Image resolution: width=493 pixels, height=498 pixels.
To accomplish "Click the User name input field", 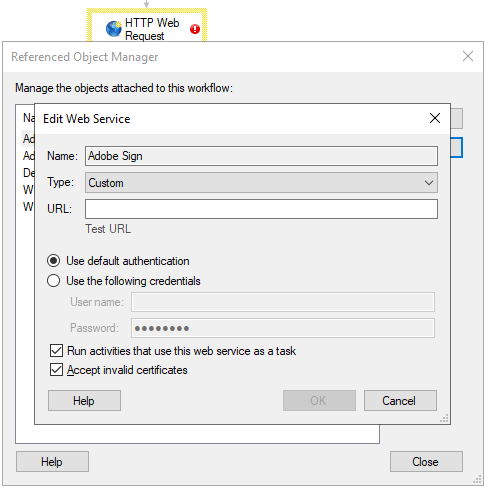I will (x=283, y=302).
